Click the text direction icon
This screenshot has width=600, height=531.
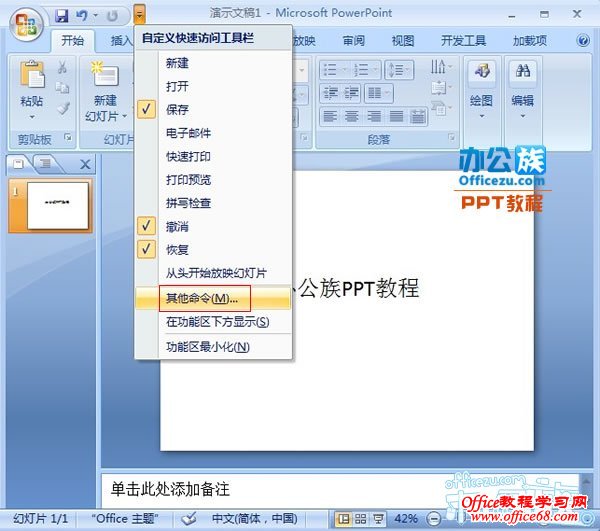[441, 67]
